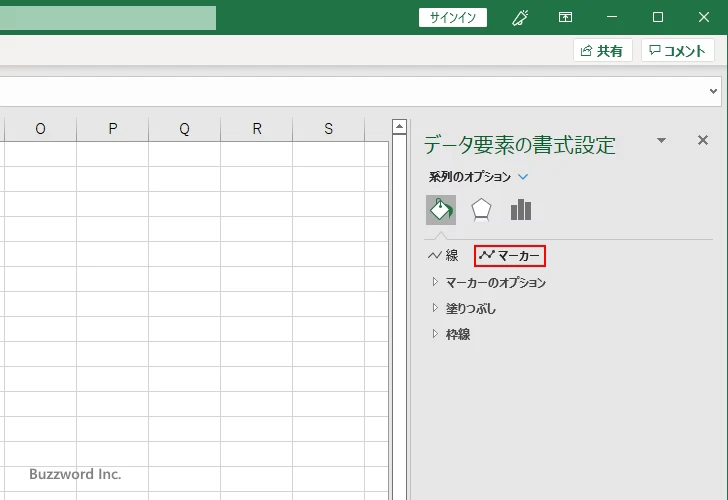The height and width of the screenshot is (500, 728).
Task: Open the task pane options arrow
Action: (661, 141)
